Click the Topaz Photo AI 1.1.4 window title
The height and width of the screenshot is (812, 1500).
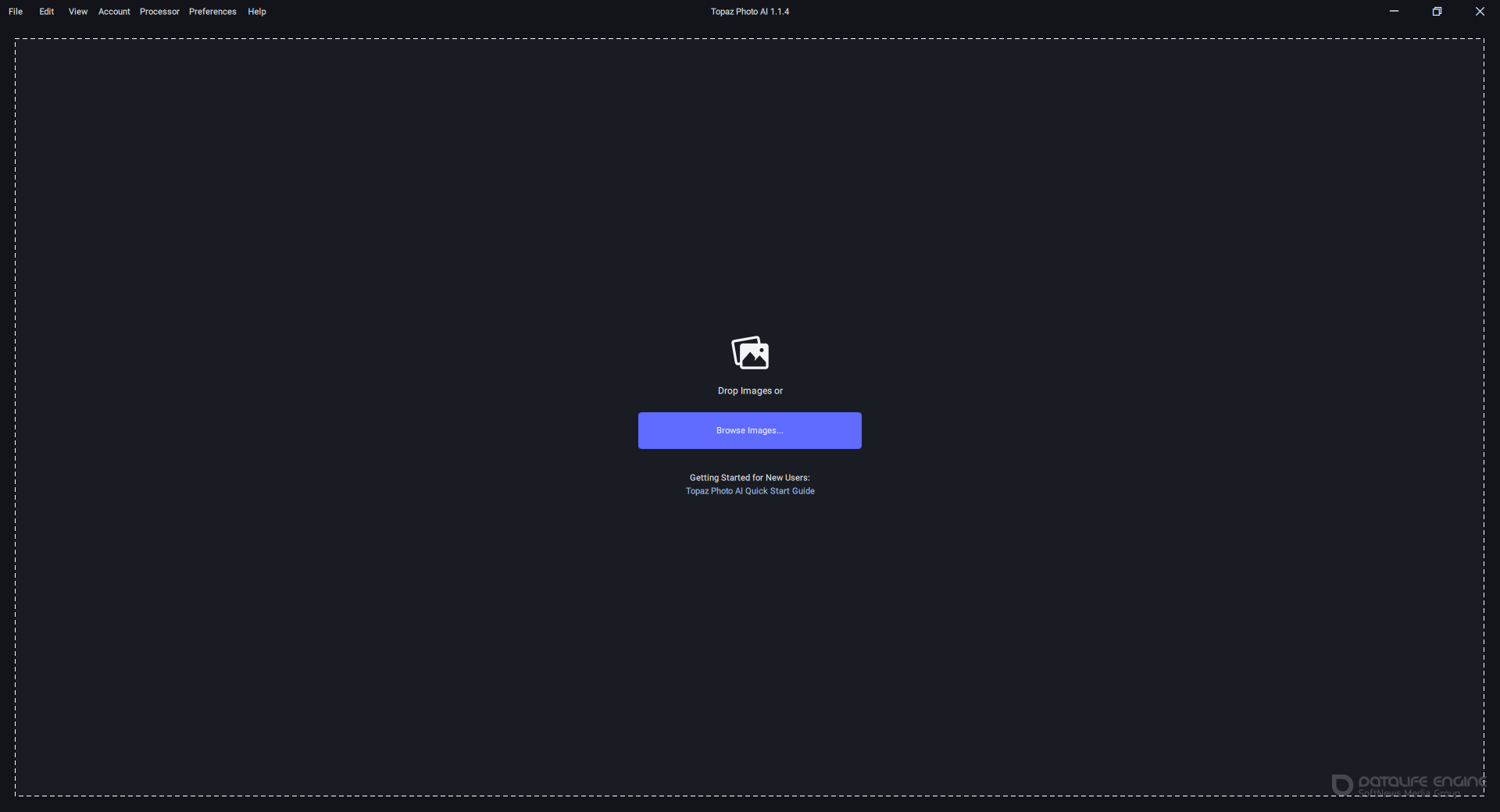click(750, 12)
